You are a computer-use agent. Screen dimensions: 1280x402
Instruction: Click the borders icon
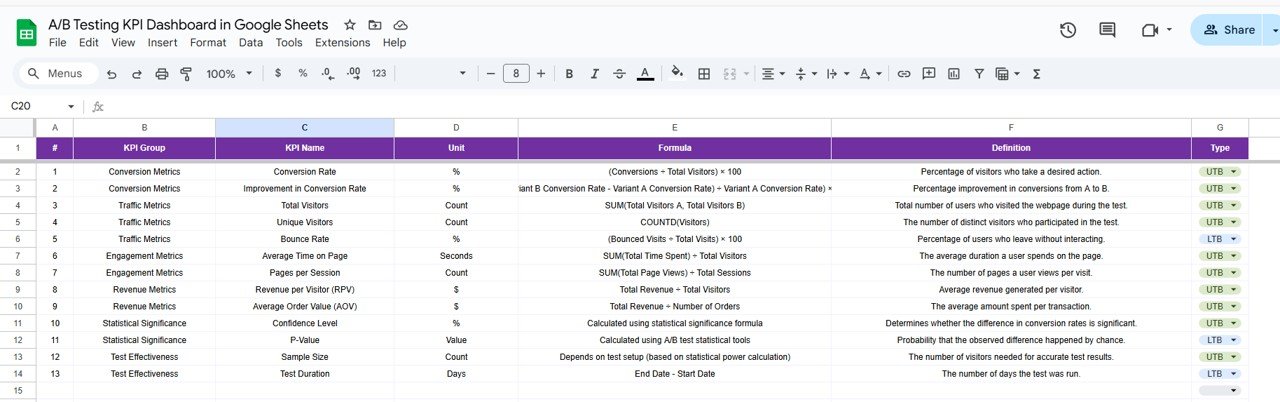coord(704,74)
